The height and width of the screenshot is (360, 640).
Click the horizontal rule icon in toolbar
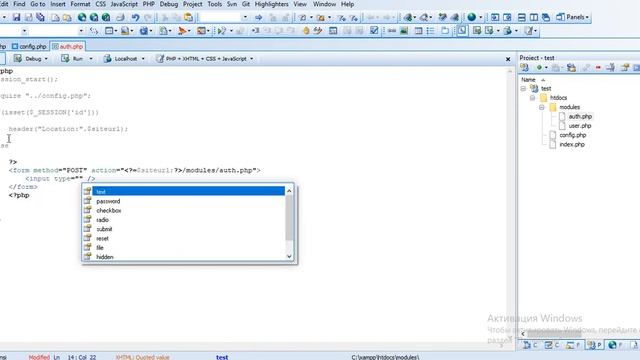pyautogui.click(x=392, y=31)
